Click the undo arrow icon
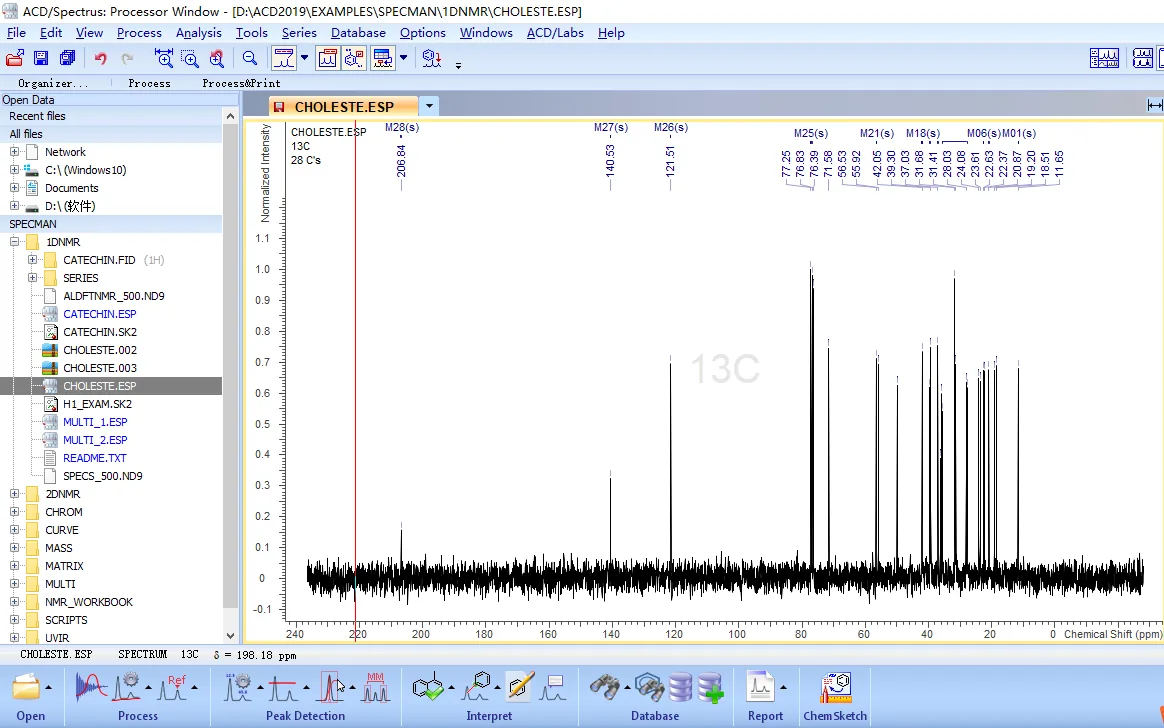1164x728 pixels. [x=100, y=58]
